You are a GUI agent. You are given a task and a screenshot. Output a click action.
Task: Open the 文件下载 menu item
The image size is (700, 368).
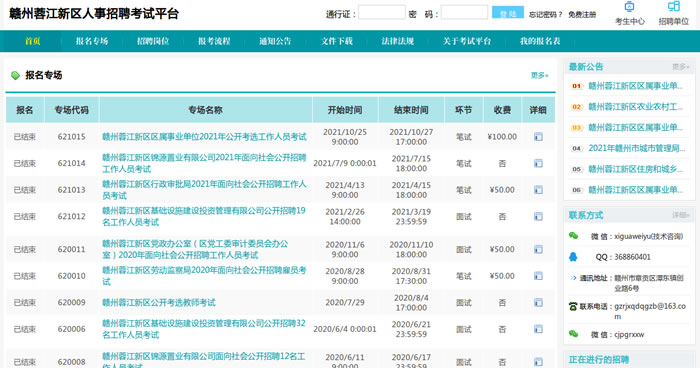coord(337,41)
